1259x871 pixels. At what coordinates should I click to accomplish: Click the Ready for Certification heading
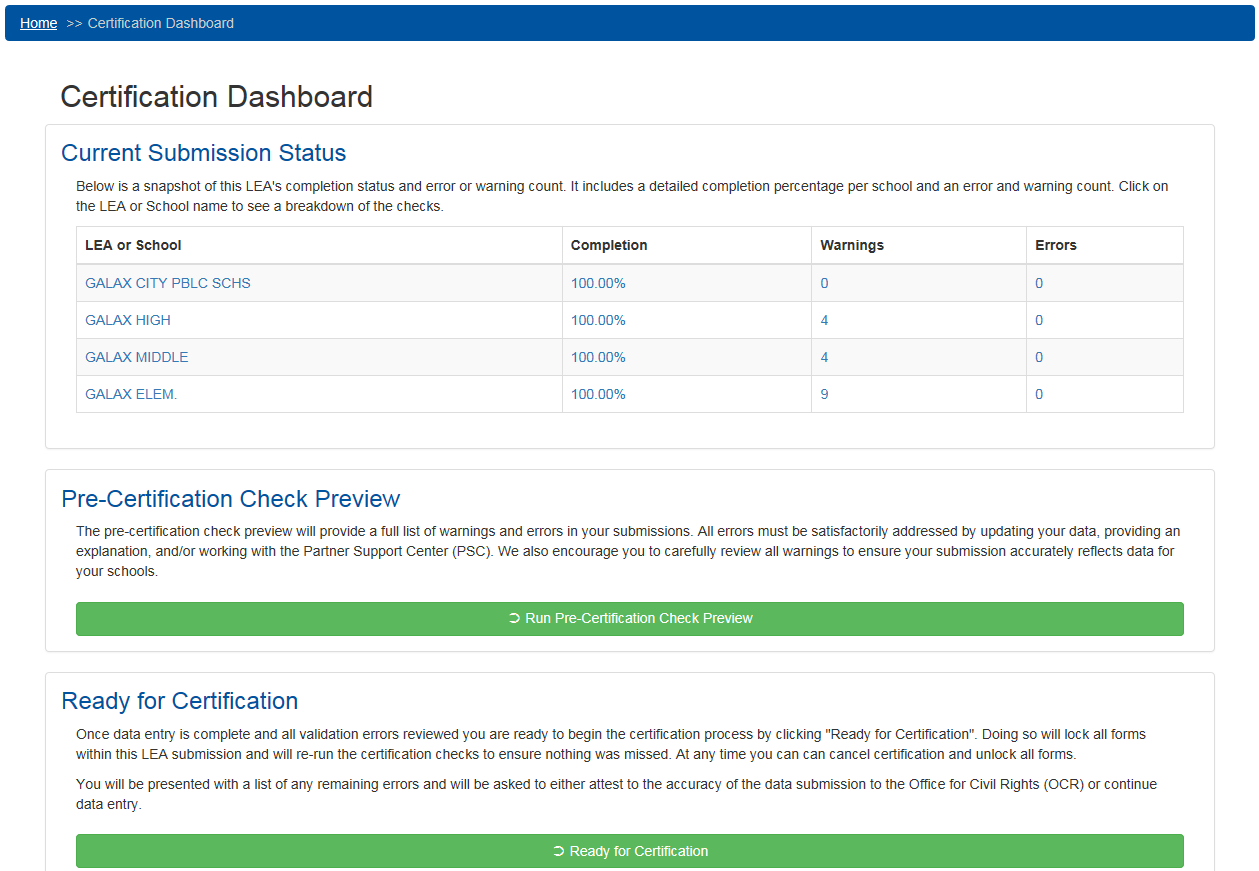pos(180,701)
